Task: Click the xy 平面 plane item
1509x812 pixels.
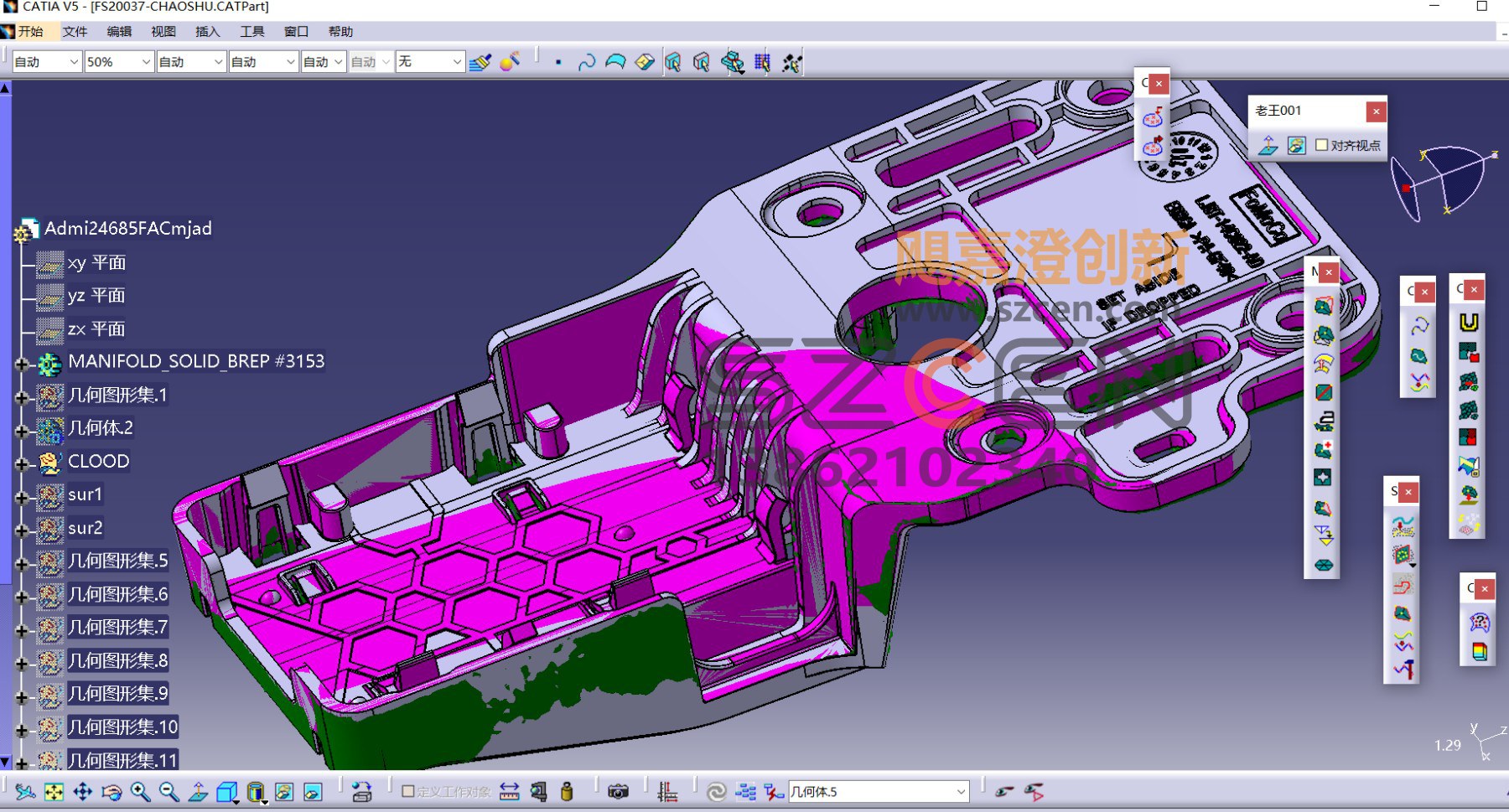Action: point(96,262)
